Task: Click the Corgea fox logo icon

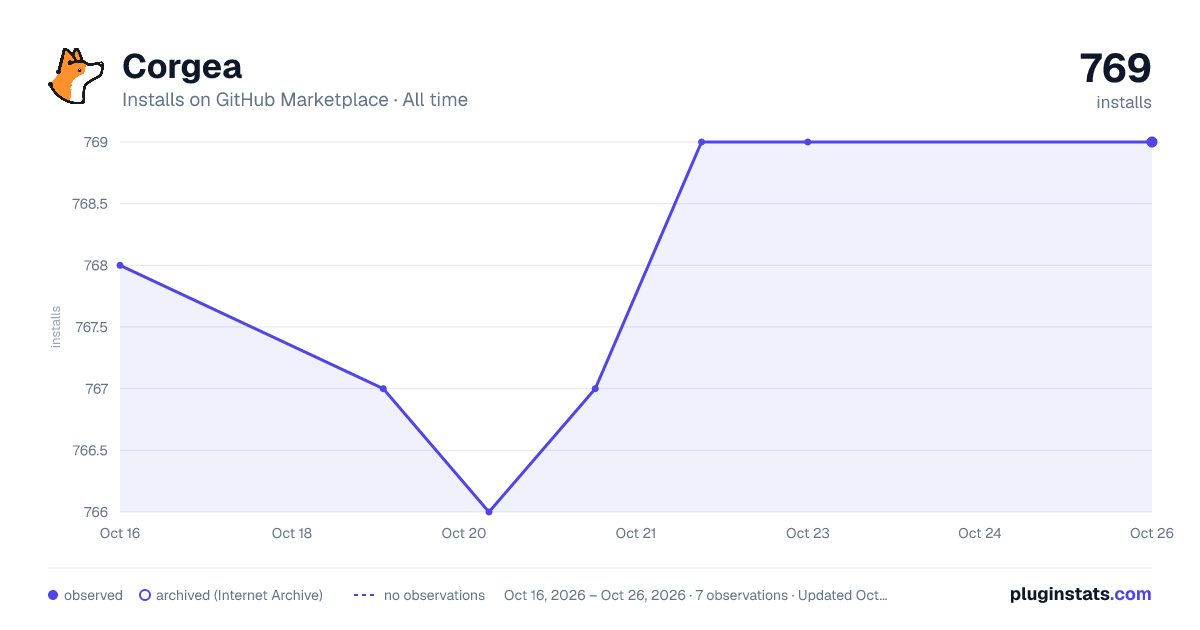Action: (x=76, y=76)
